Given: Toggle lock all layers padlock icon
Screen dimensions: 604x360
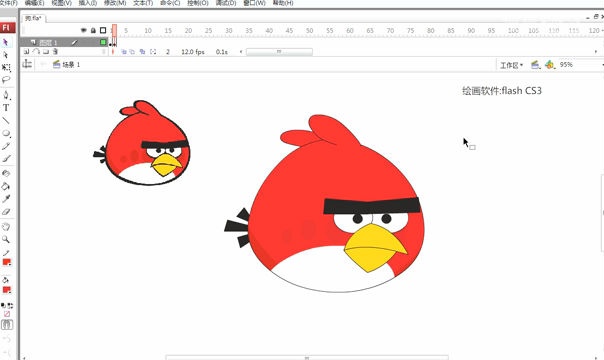Looking at the screenshot, I should [x=93, y=30].
